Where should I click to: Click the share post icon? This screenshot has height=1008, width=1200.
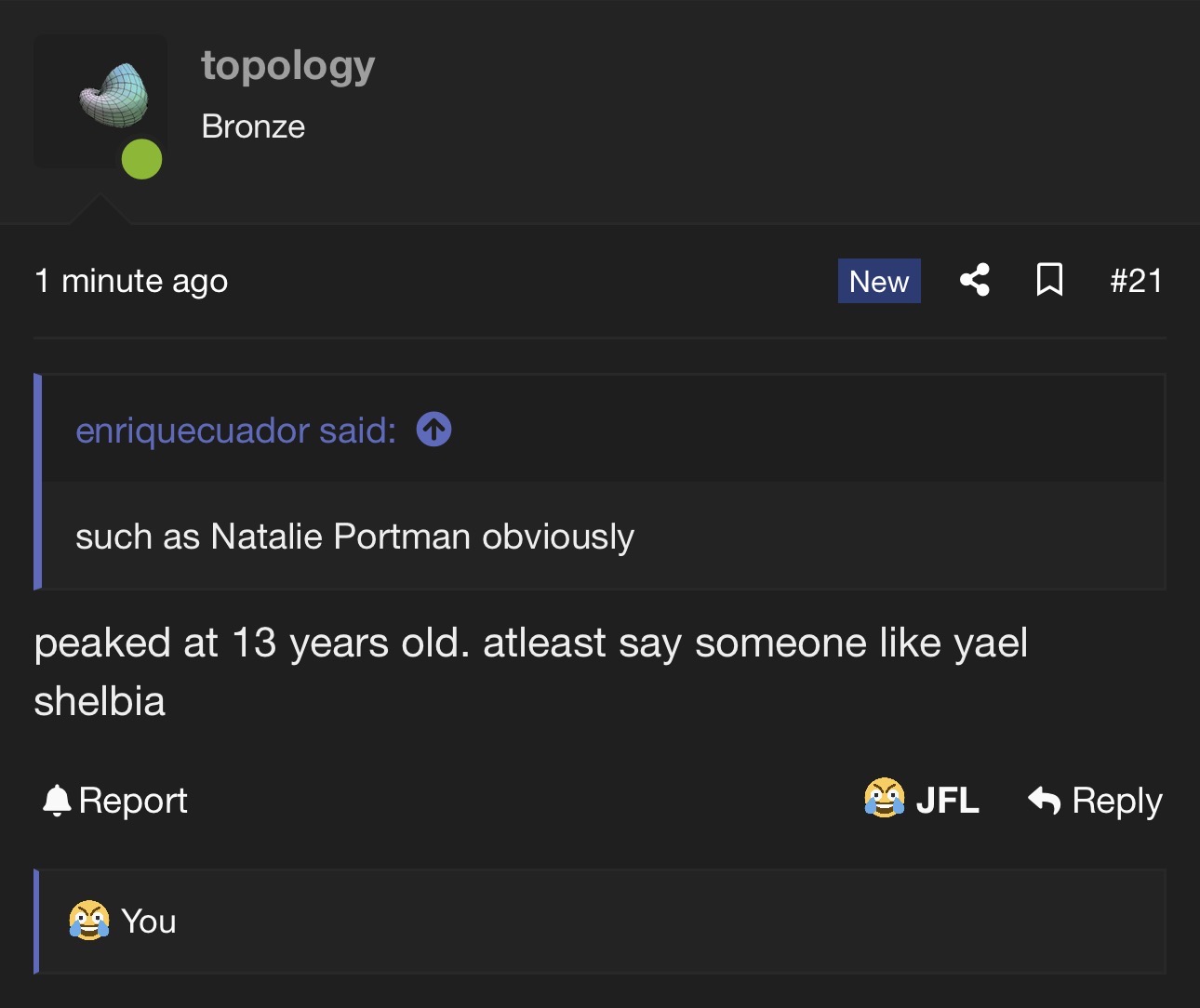click(x=974, y=280)
